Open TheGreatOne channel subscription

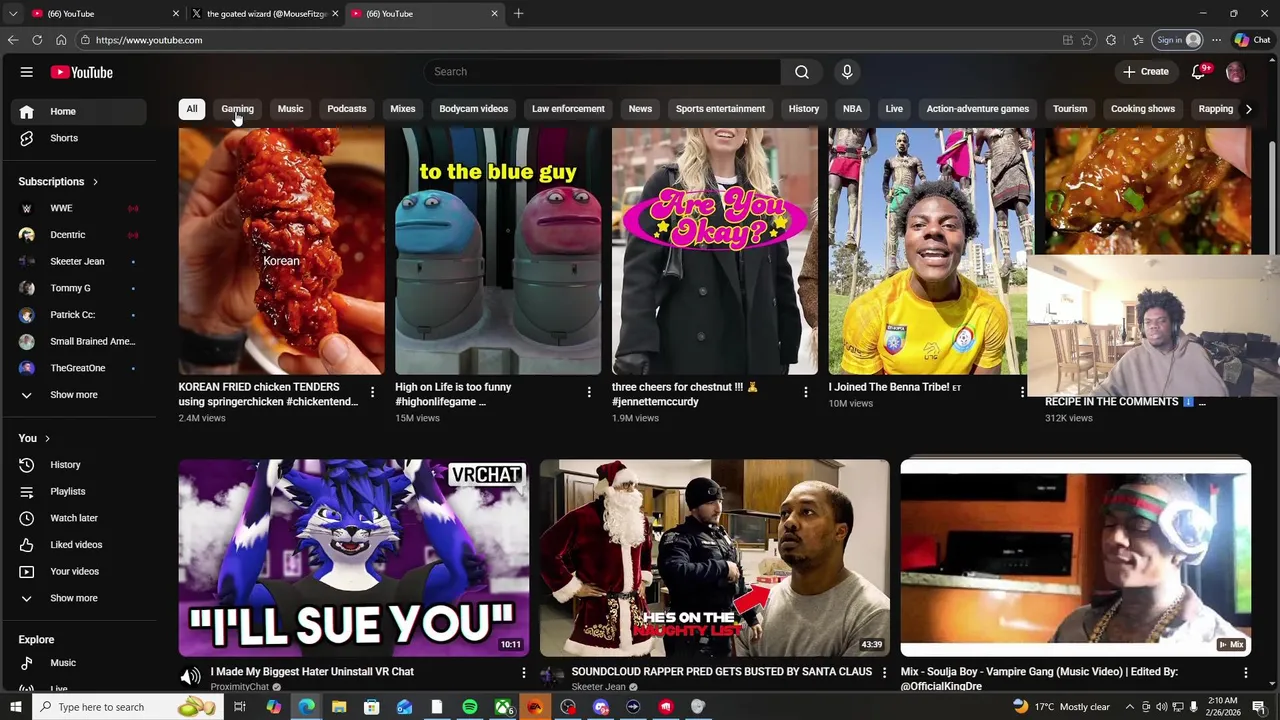[78, 368]
